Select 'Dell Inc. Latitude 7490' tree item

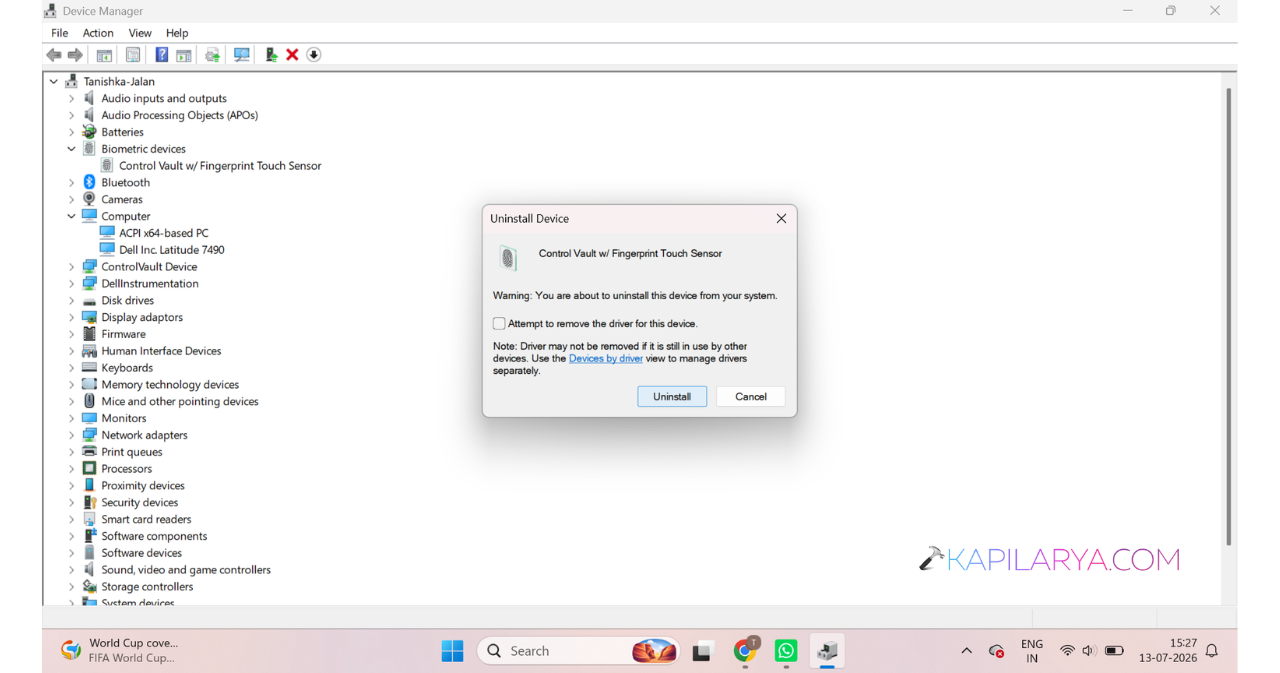[162, 250]
